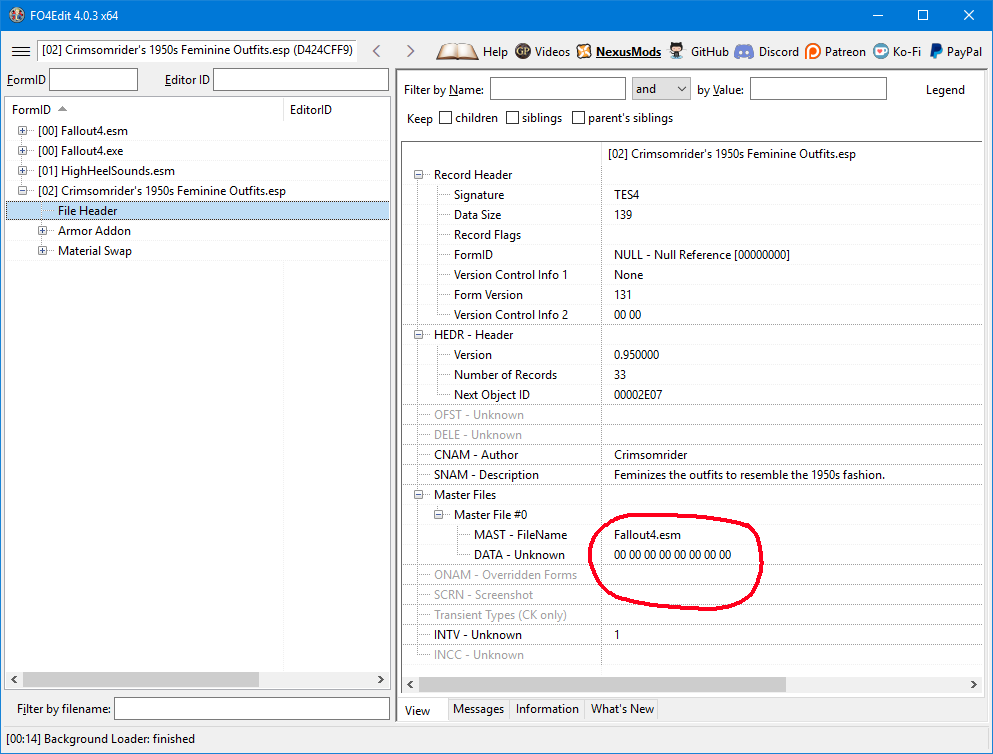Check the parent's siblings checkbox
The width and height of the screenshot is (993, 754).
[x=579, y=118]
